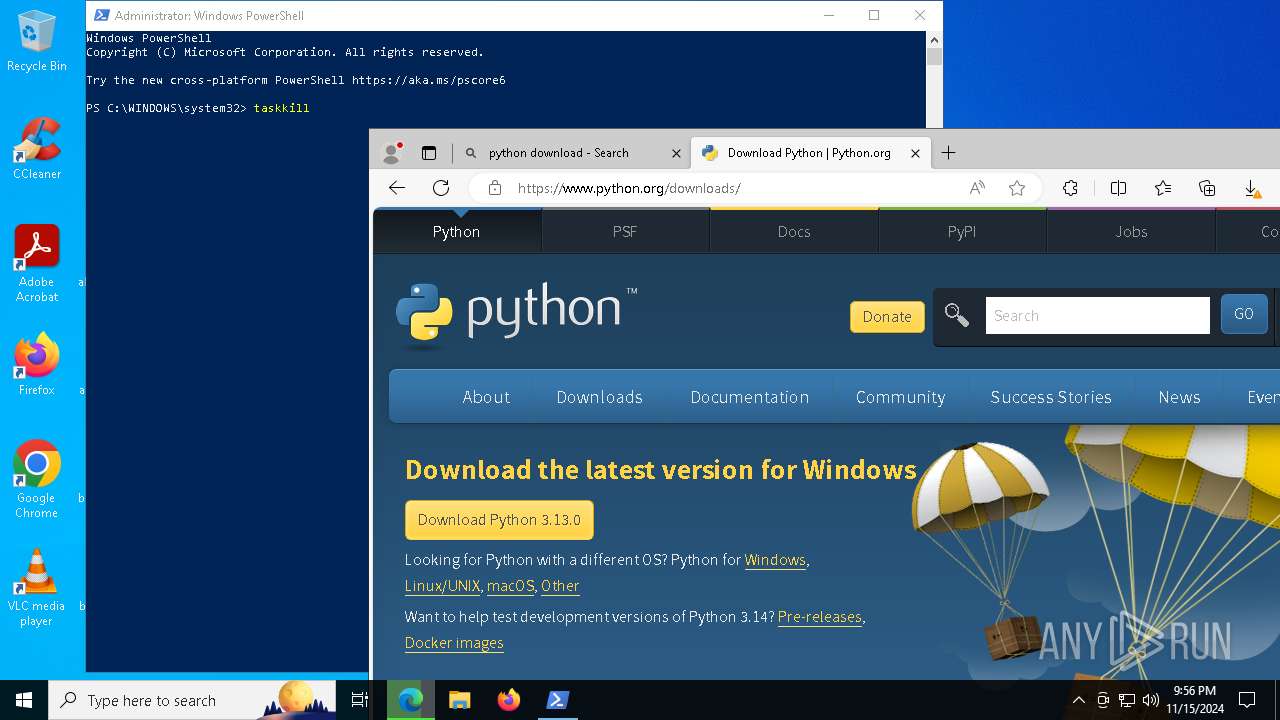Follow the macOS link

[x=511, y=586]
